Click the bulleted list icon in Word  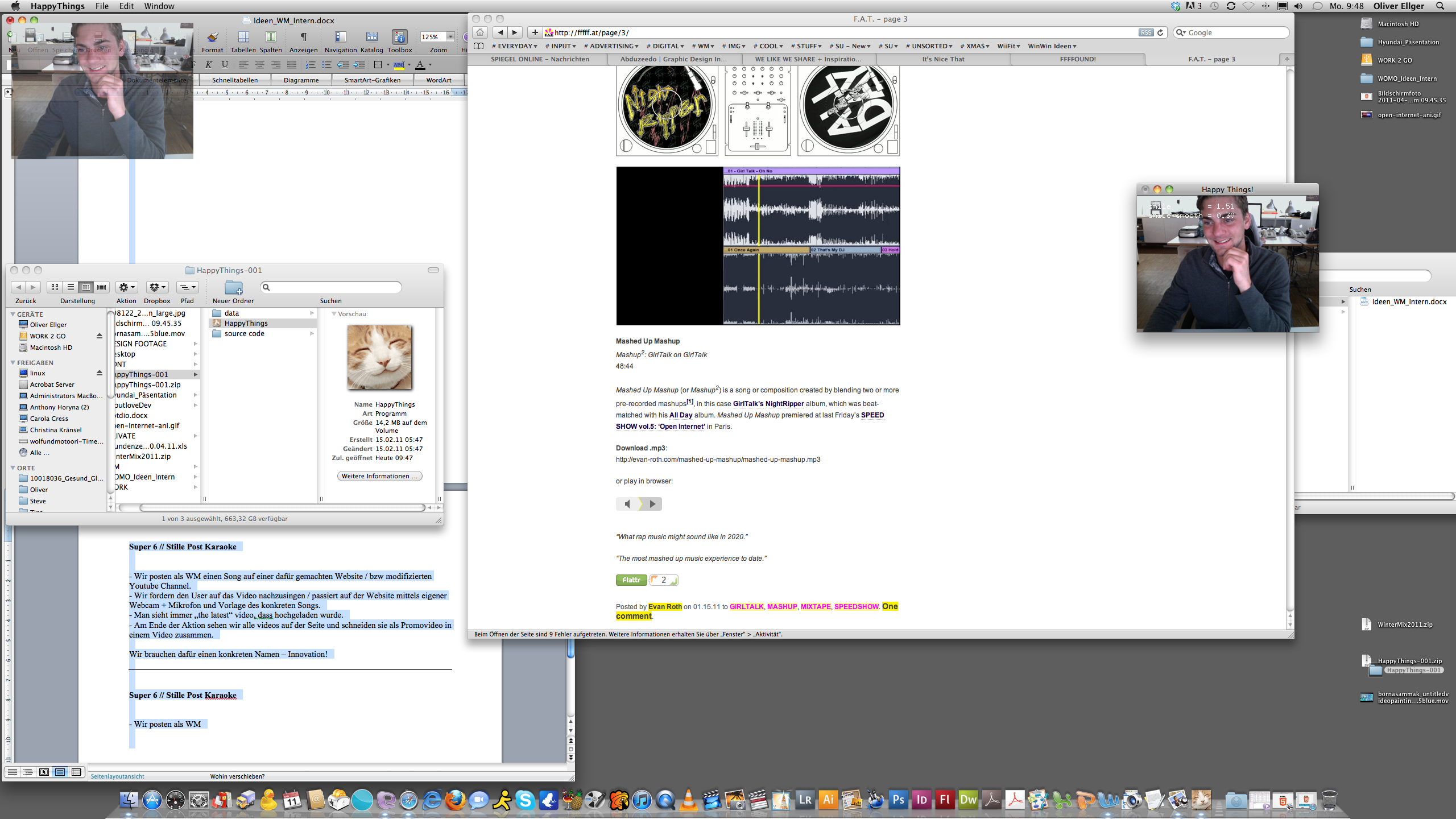(326, 65)
